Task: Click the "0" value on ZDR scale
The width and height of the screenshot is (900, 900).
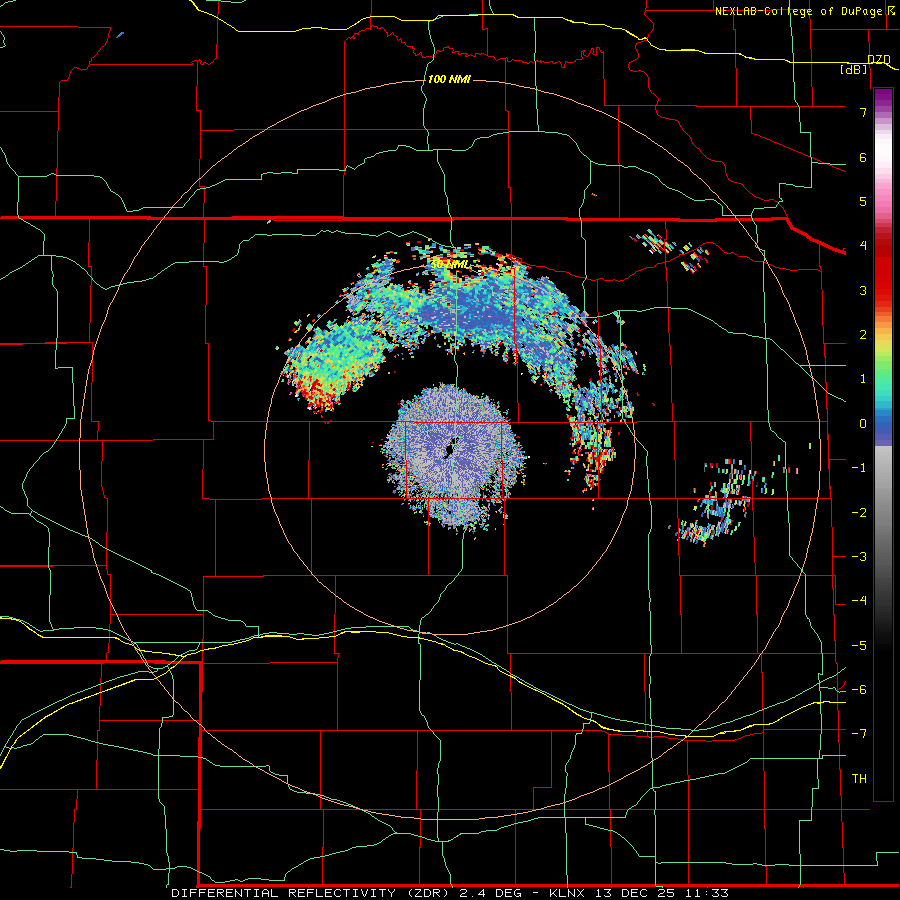Action: [863, 424]
